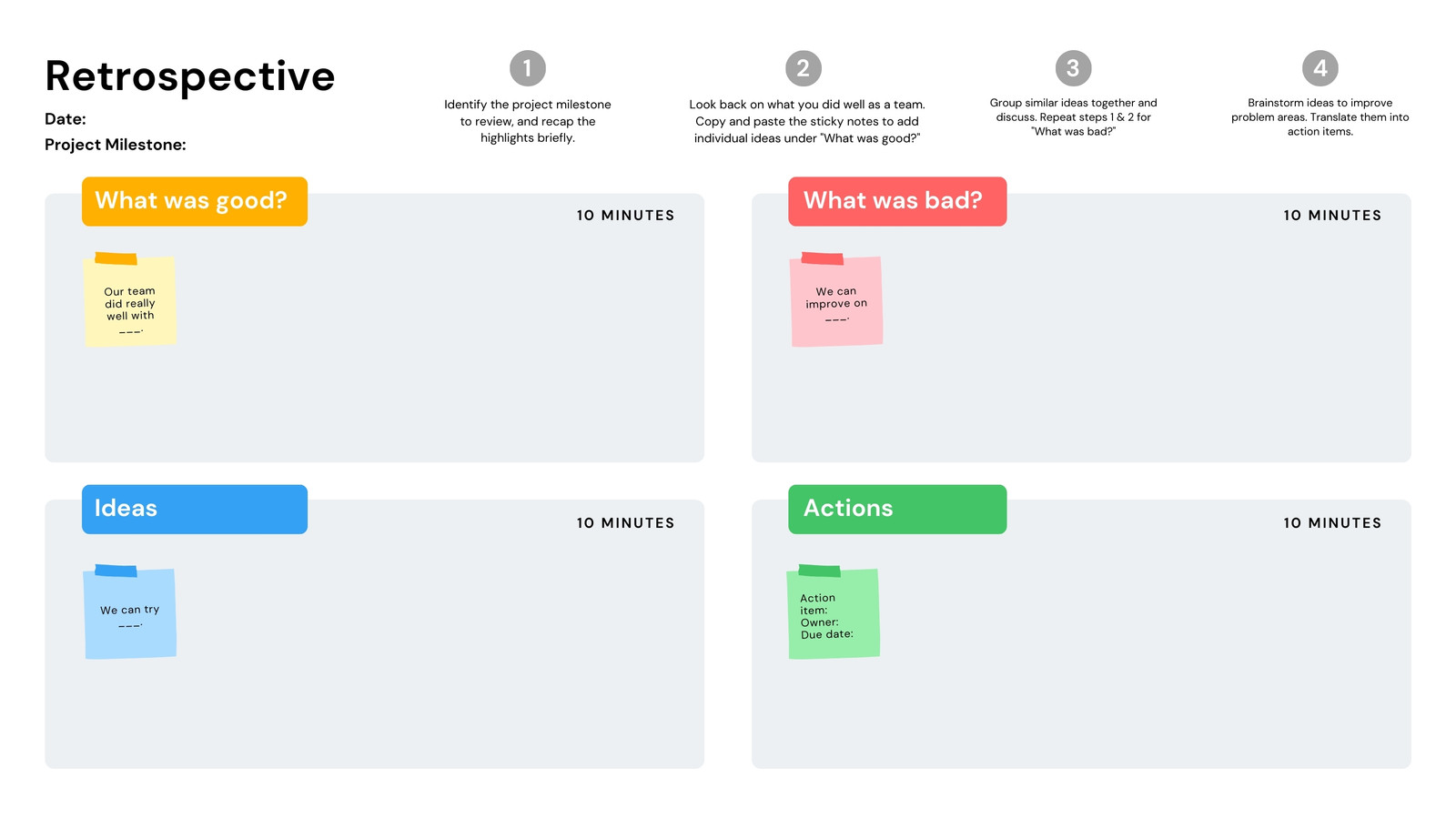Viewport: 1456px width, 819px height.
Task: Click the 'Brainstorm ideas to improve' instruction text
Action: click(x=1320, y=103)
